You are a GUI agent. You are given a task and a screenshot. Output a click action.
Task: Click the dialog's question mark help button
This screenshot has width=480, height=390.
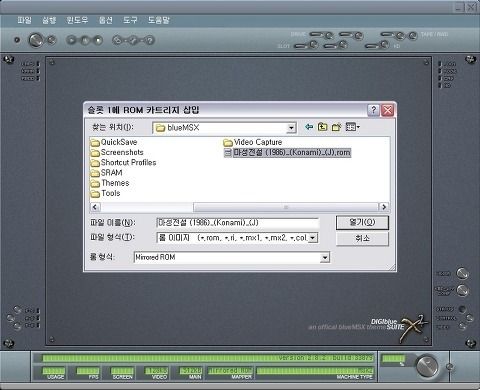tap(373, 110)
